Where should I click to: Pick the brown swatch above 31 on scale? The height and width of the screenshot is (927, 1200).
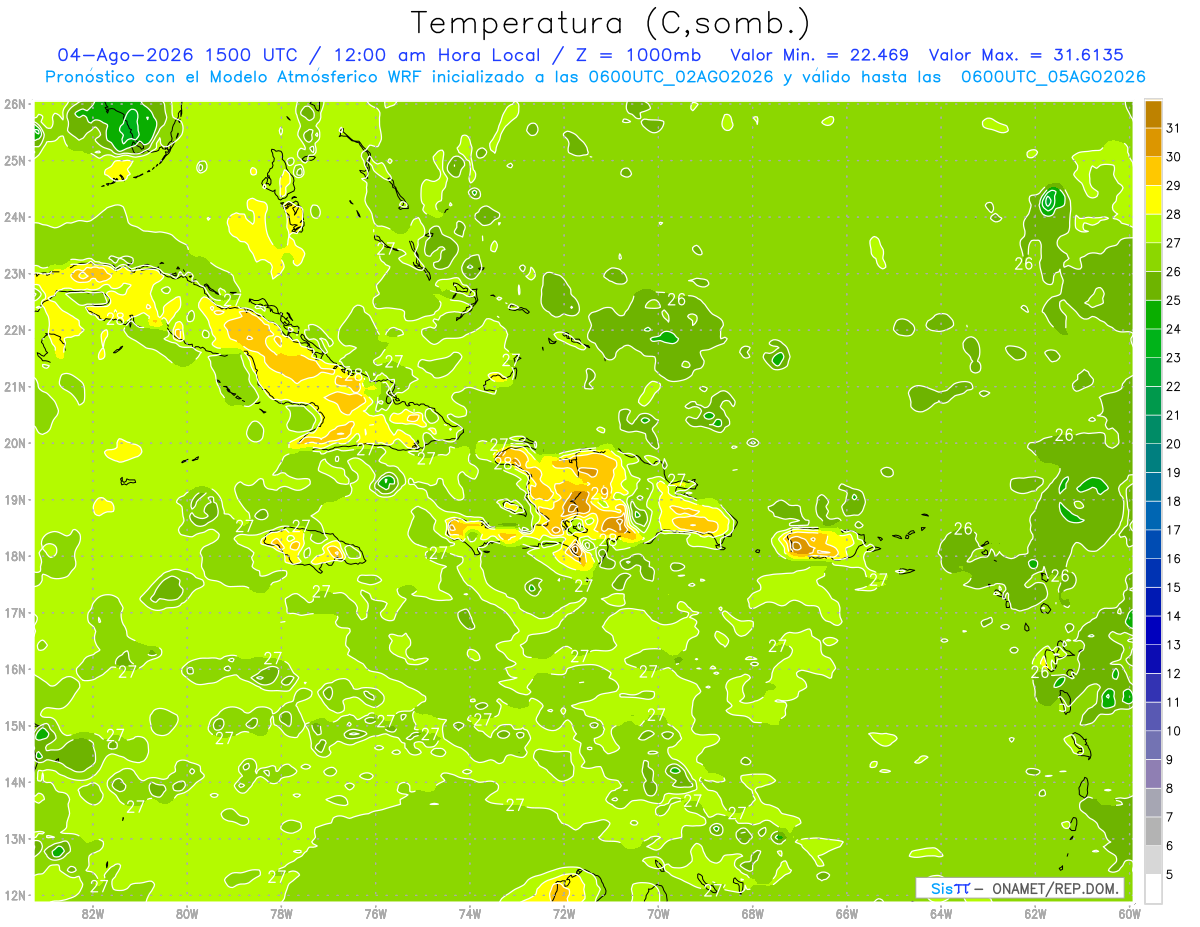point(1153,114)
